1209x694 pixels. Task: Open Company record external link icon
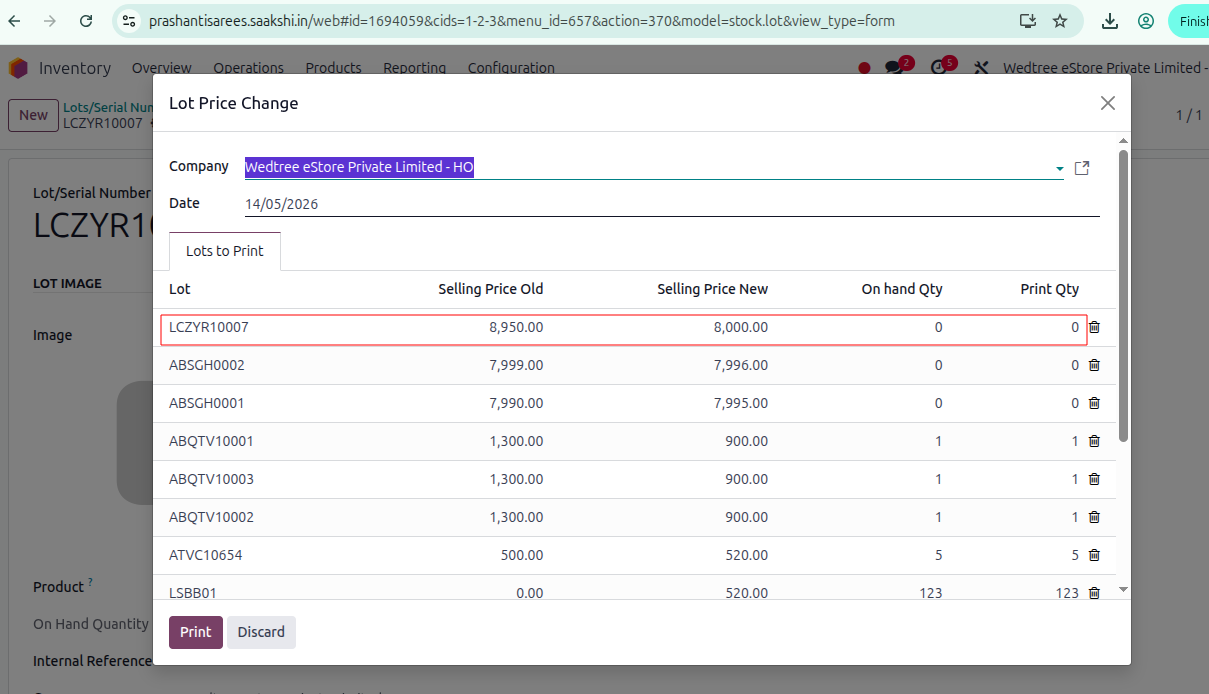pyautogui.click(x=1082, y=168)
